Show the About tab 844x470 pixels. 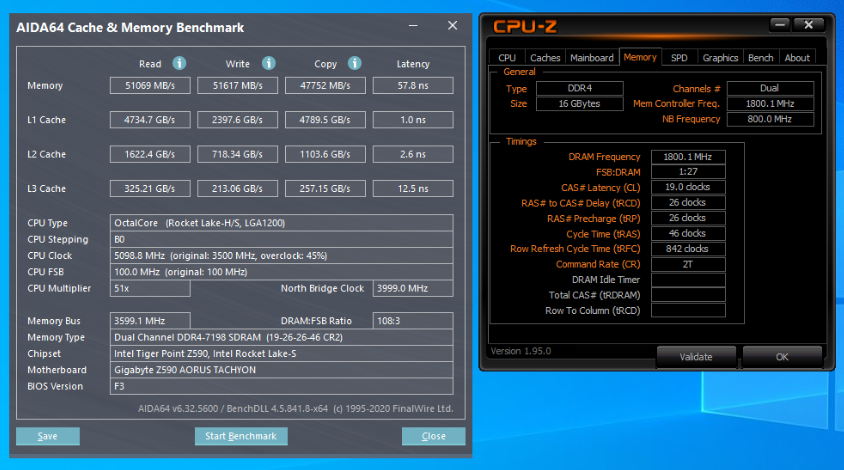tap(797, 58)
